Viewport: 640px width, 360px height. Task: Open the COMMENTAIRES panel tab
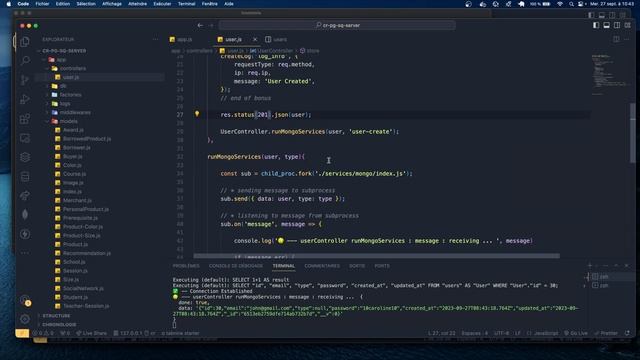[x=322, y=266]
